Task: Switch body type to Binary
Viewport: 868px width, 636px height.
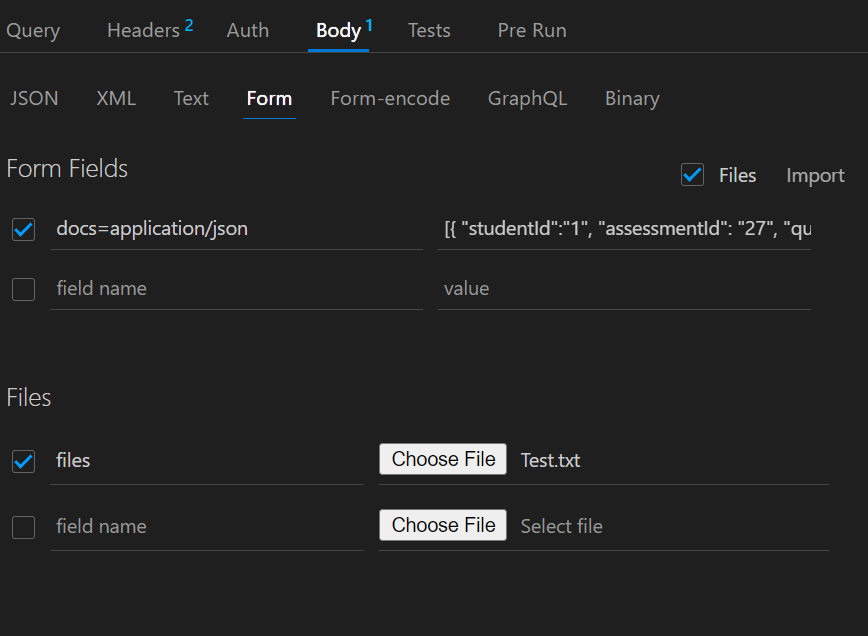Action: point(632,98)
